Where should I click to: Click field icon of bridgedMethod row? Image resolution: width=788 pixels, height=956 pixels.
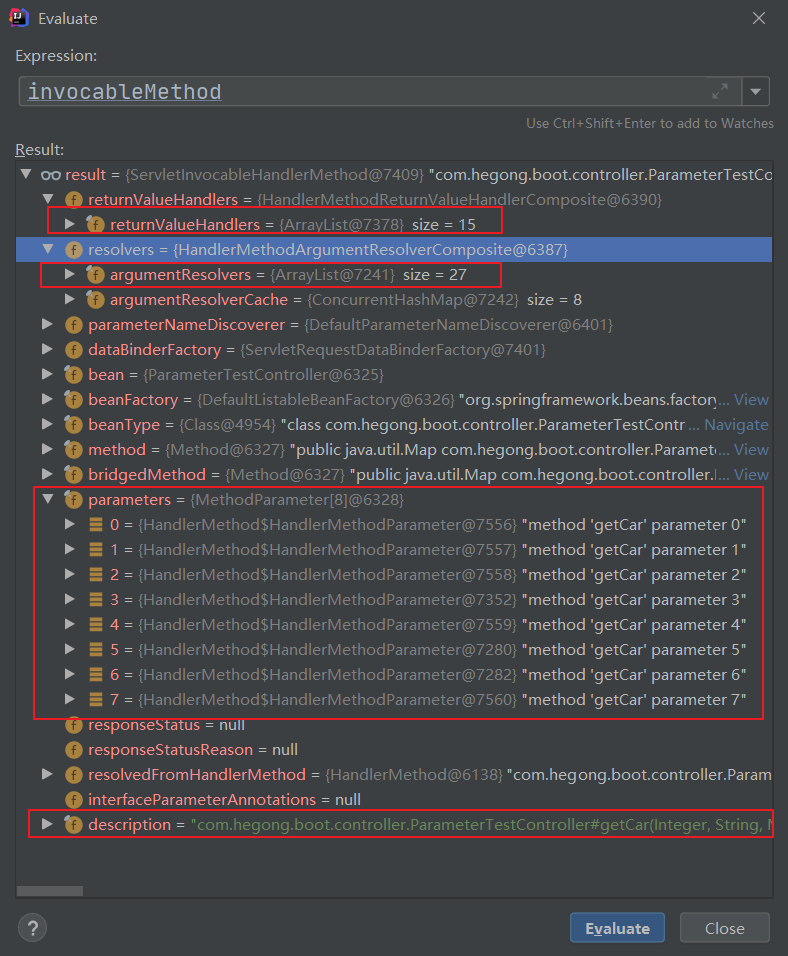tap(74, 474)
